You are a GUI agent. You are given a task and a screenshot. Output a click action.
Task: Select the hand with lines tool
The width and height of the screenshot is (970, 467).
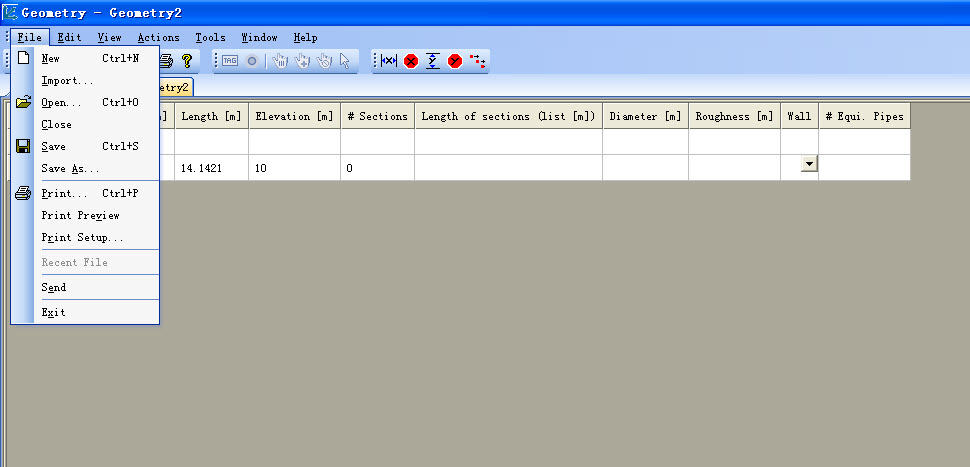[x=280, y=61]
